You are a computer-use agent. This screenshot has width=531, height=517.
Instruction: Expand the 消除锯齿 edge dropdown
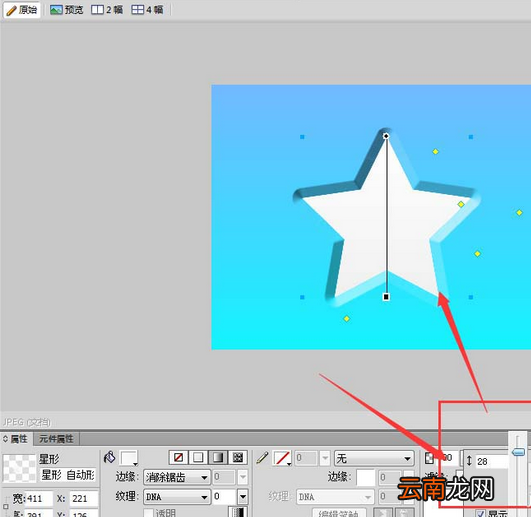click(x=177, y=477)
